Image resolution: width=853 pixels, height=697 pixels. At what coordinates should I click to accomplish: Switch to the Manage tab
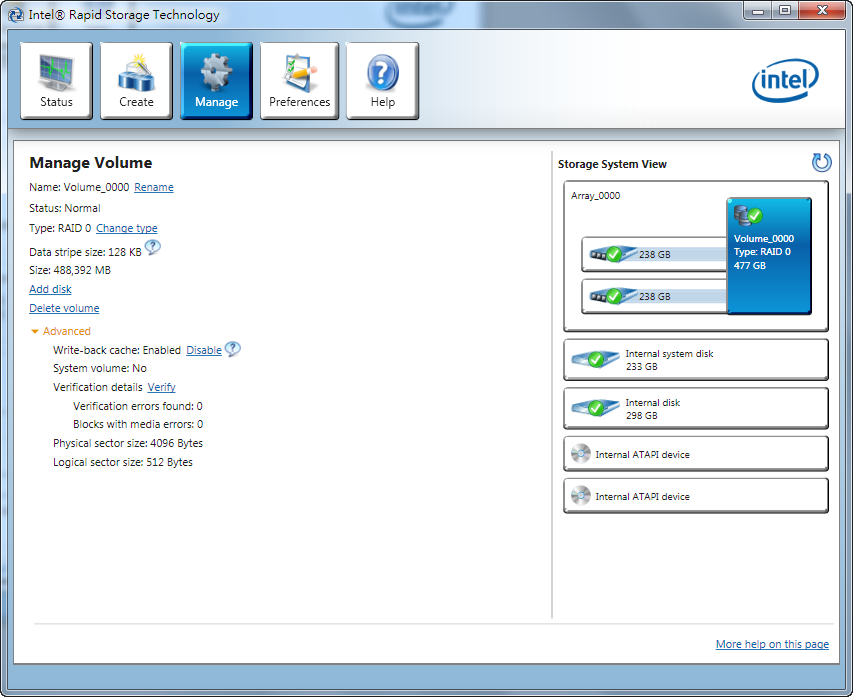pyautogui.click(x=216, y=81)
